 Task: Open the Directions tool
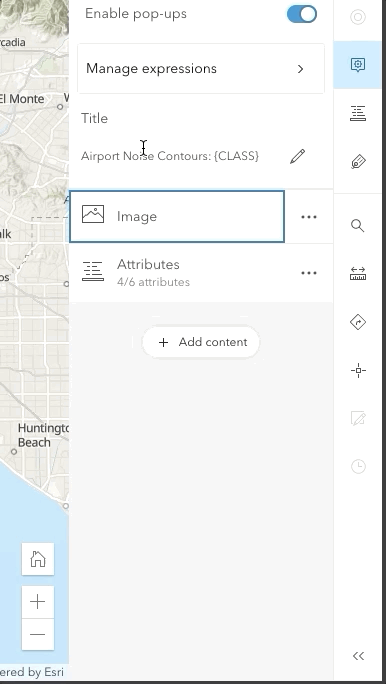pos(358,322)
